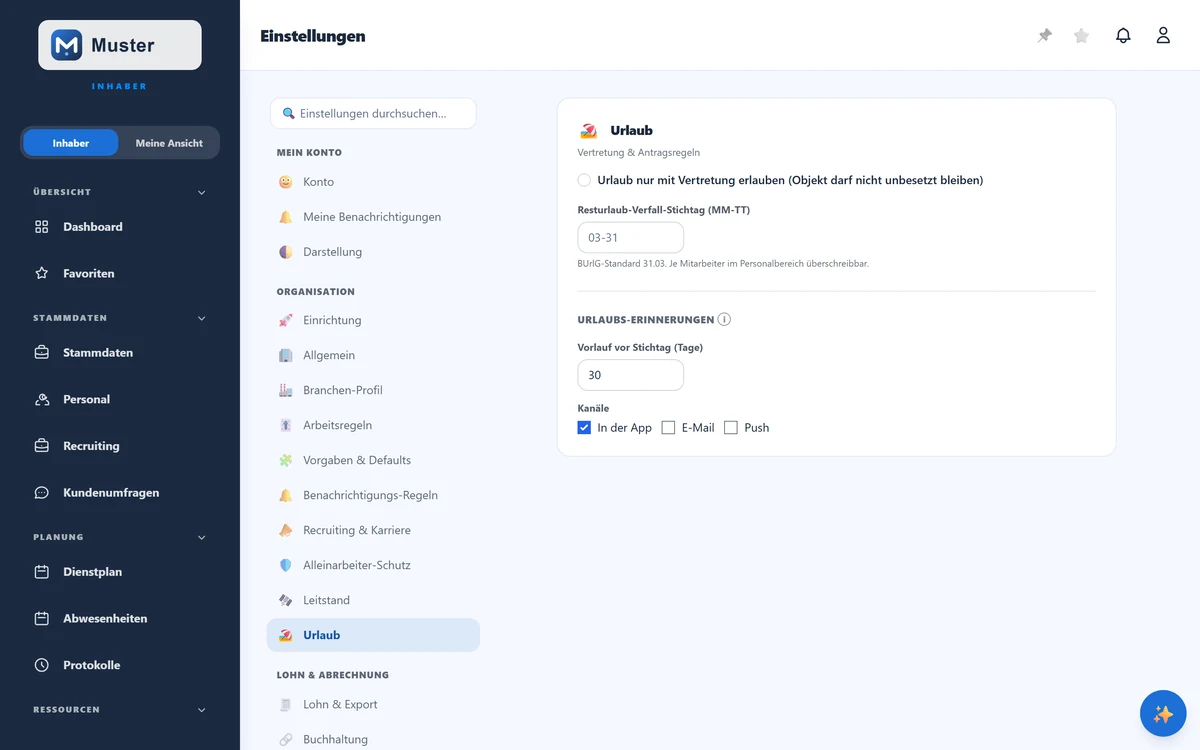Open Benachrichtigungs-Regeln settings
This screenshot has height=750, width=1200.
(x=373, y=495)
